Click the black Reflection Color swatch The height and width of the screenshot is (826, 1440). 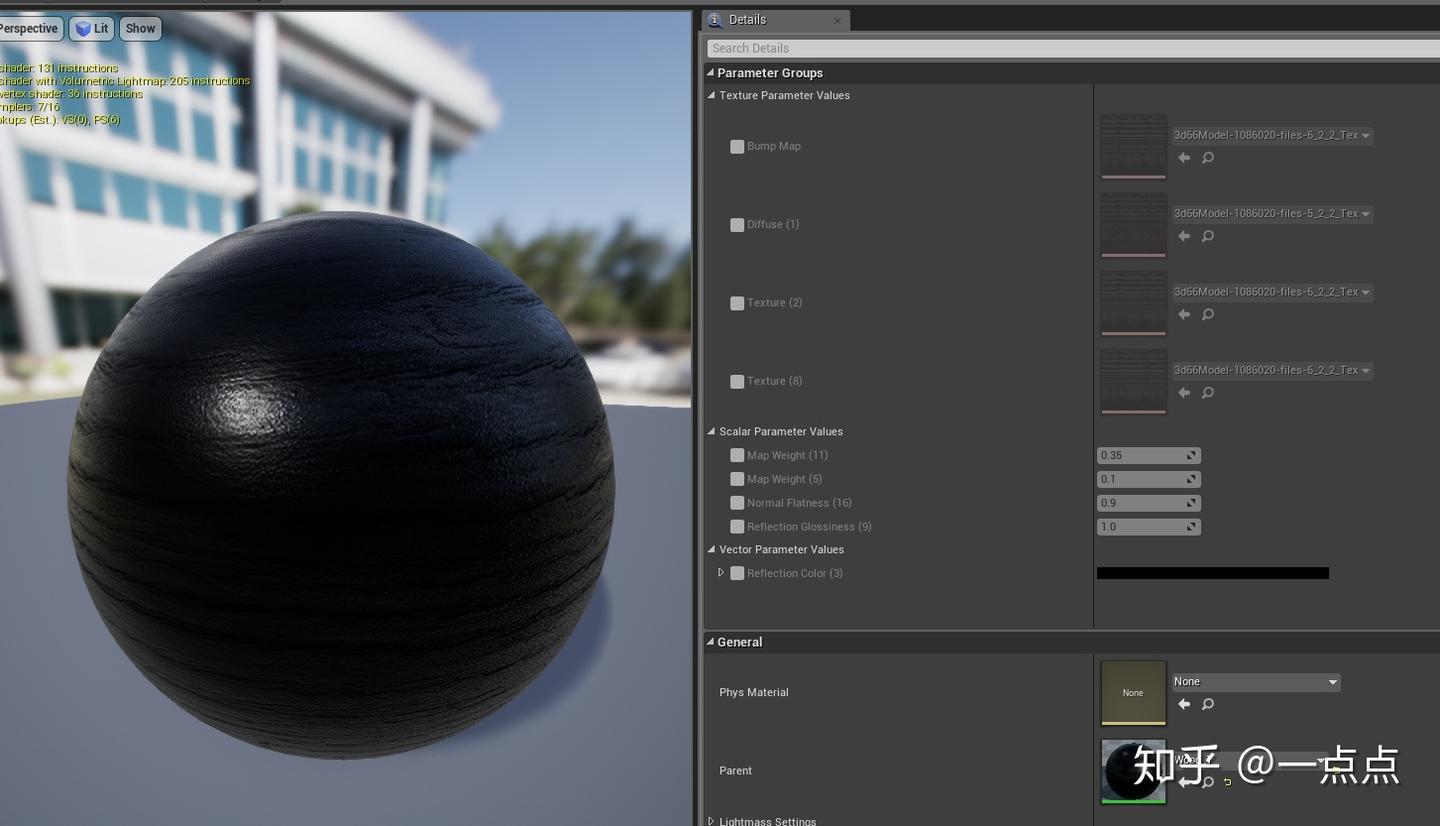1212,572
